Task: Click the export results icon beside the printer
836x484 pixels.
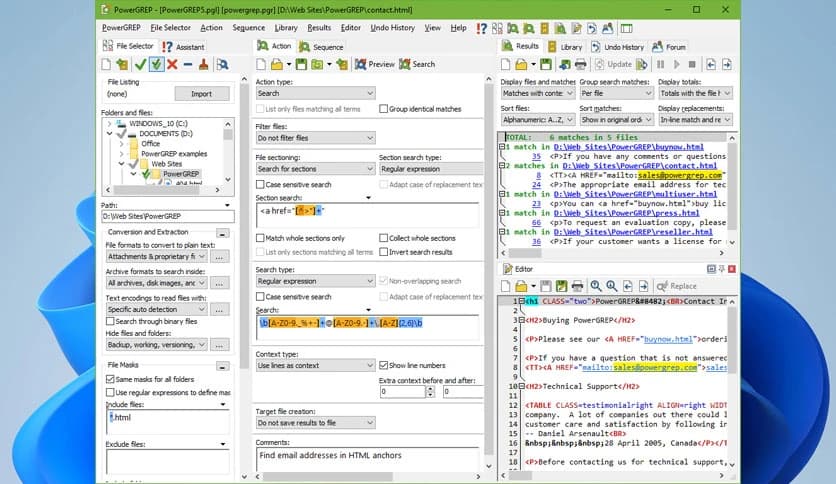Action: click(x=564, y=64)
